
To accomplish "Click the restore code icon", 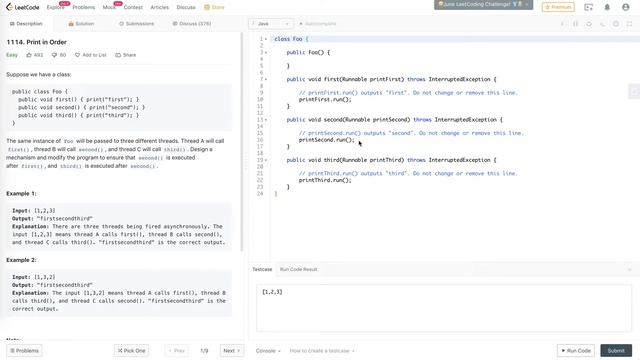I will pos(602,24).
